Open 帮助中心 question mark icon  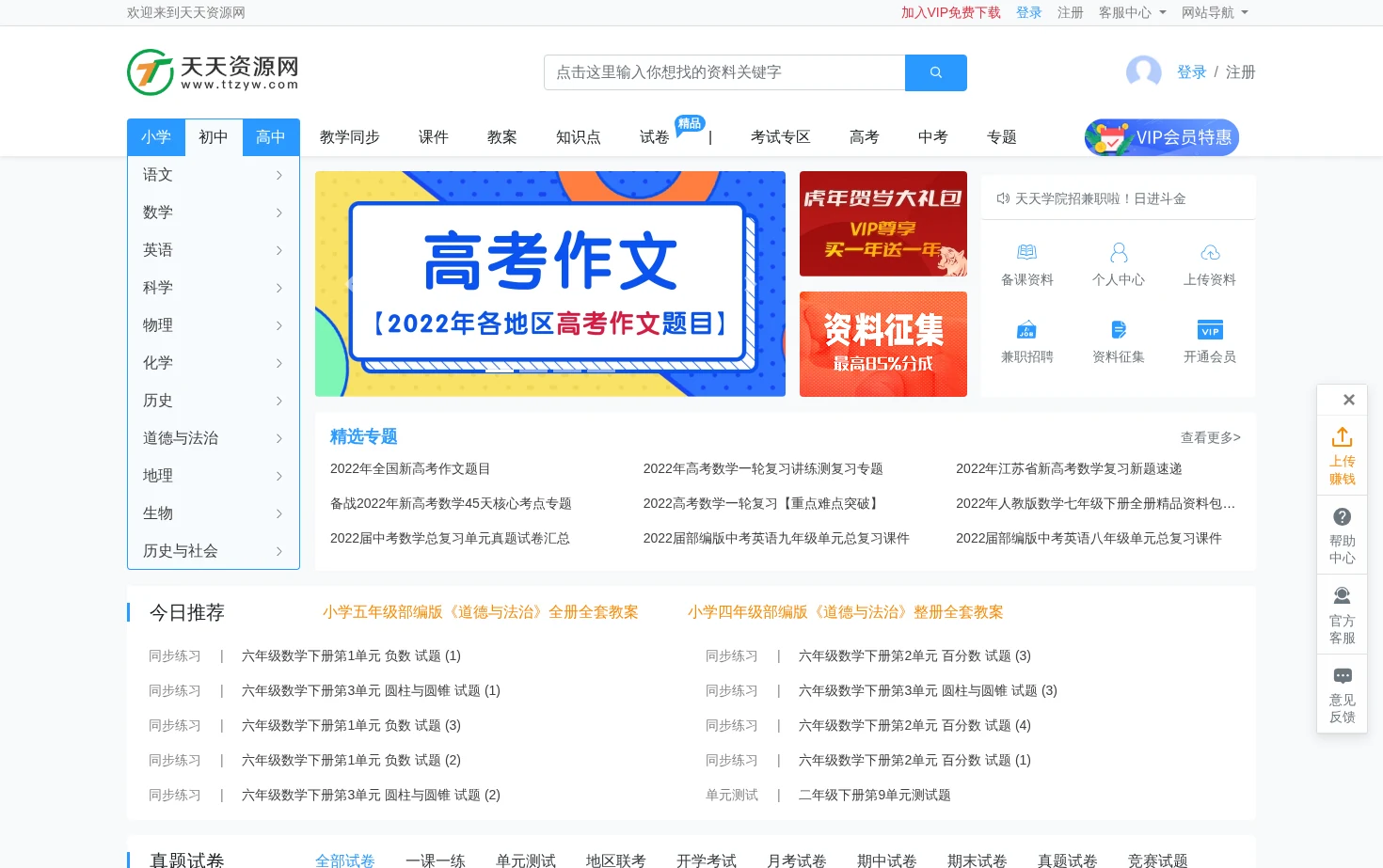tap(1343, 516)
